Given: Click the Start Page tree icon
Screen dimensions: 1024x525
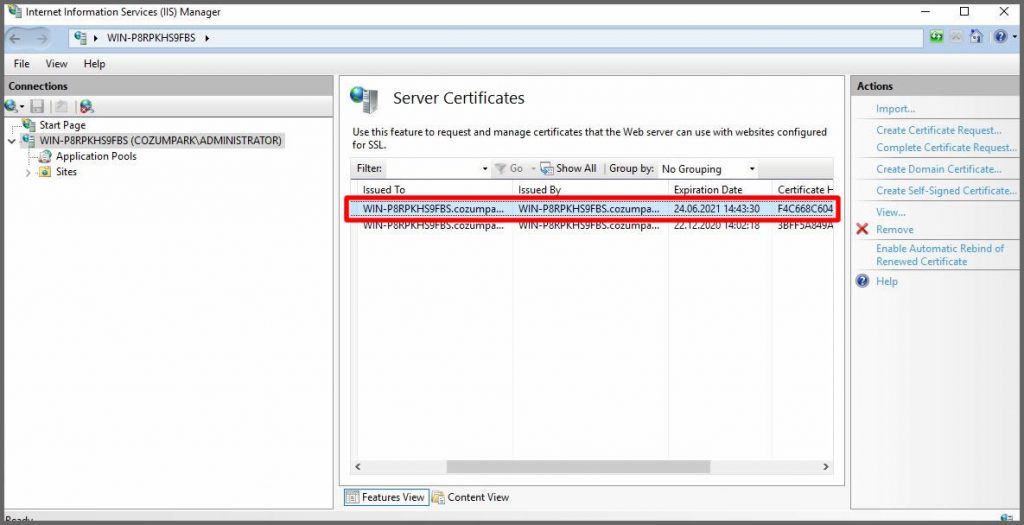Looking at the screenshot, I should (x=29, y=124).
